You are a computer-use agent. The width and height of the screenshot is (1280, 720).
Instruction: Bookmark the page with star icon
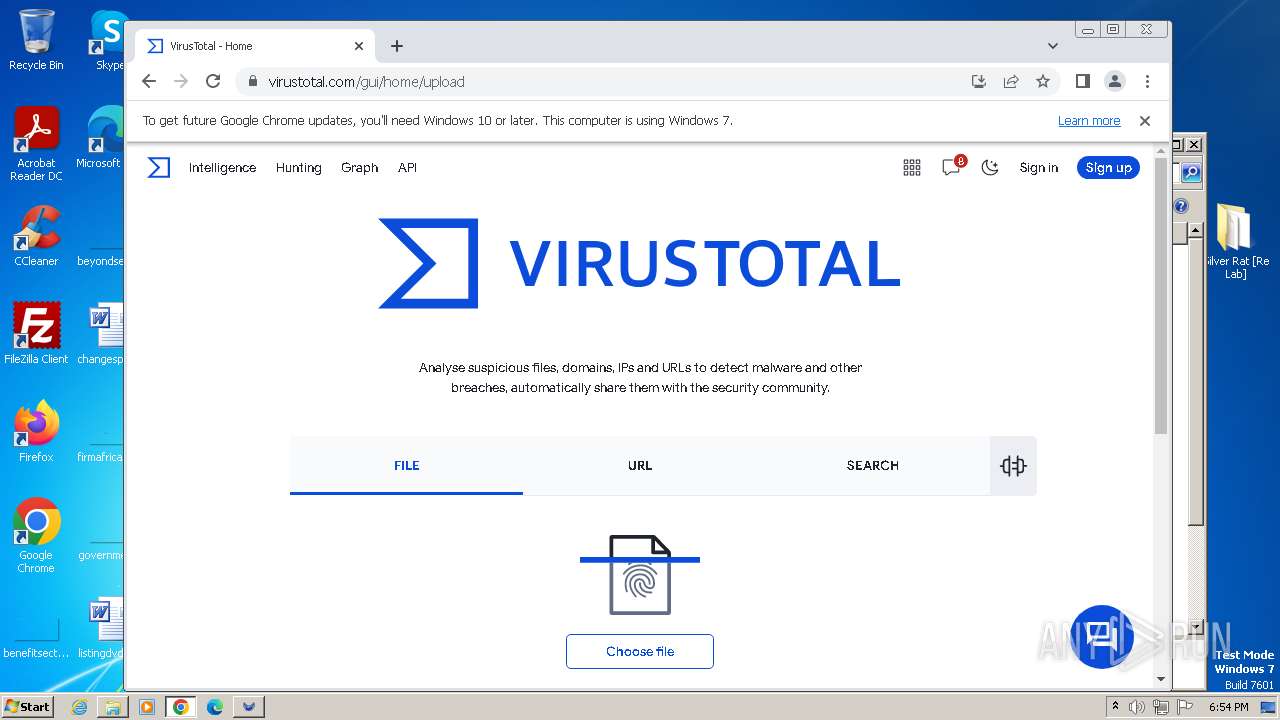tap(1043, 82)
